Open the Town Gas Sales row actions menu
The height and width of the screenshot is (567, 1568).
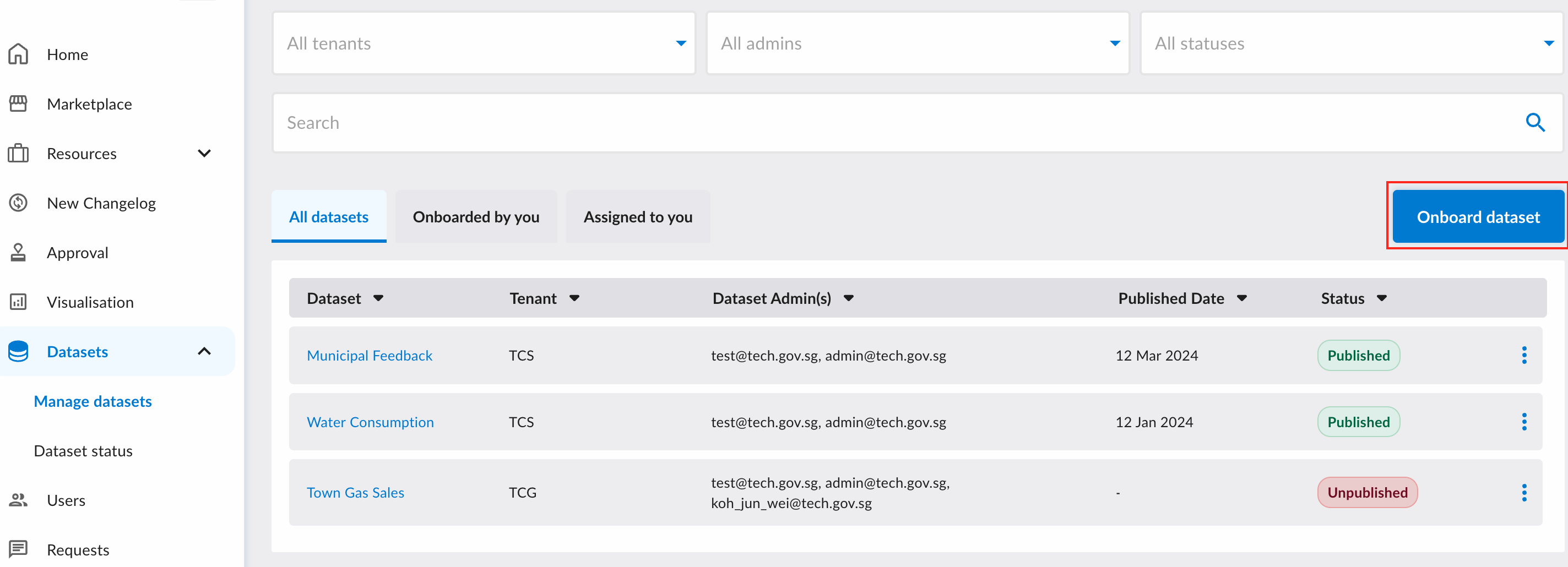pos(1524,492)
